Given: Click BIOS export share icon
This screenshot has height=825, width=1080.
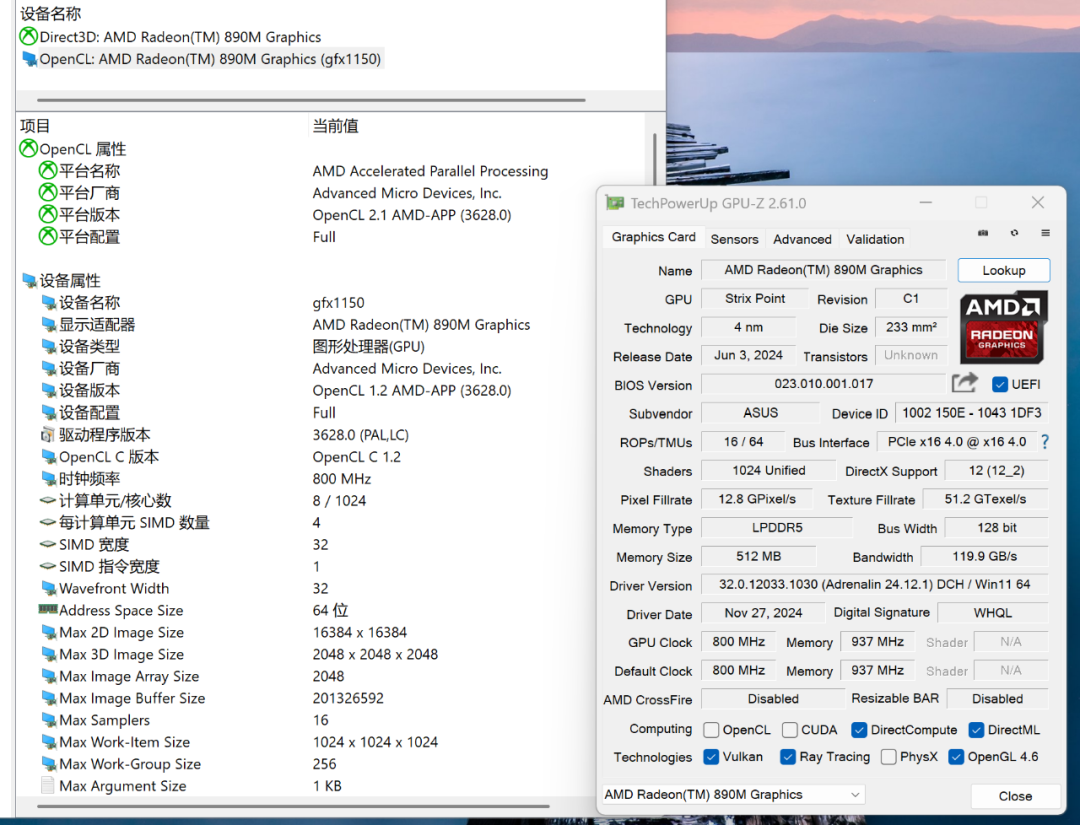Looking at the screenshot, I should [964, 383].
